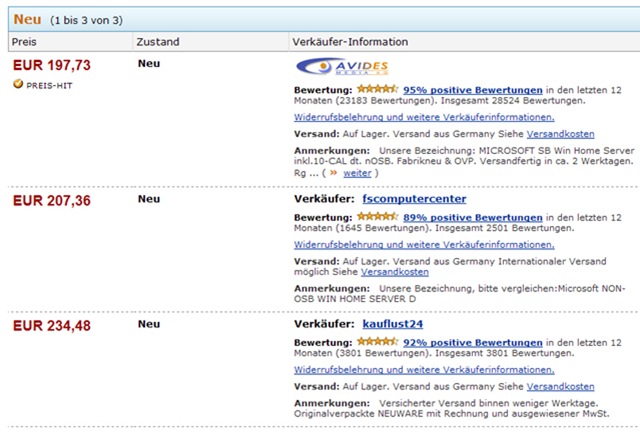View Versandkosten for the fscomputercenter offer
Screen dimensions: 640x443
click(395, 272)
